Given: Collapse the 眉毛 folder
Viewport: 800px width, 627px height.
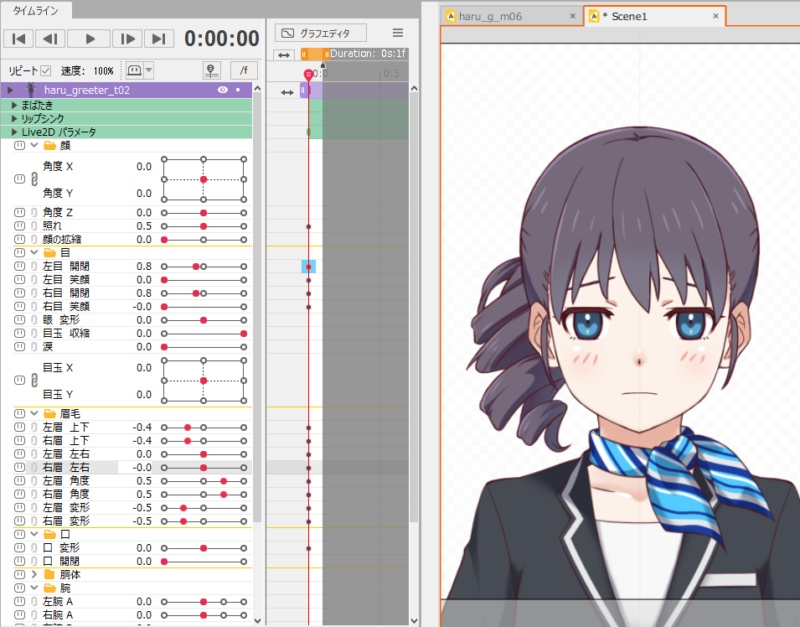Looking at the screenshot, I should [x=34, y=413].
